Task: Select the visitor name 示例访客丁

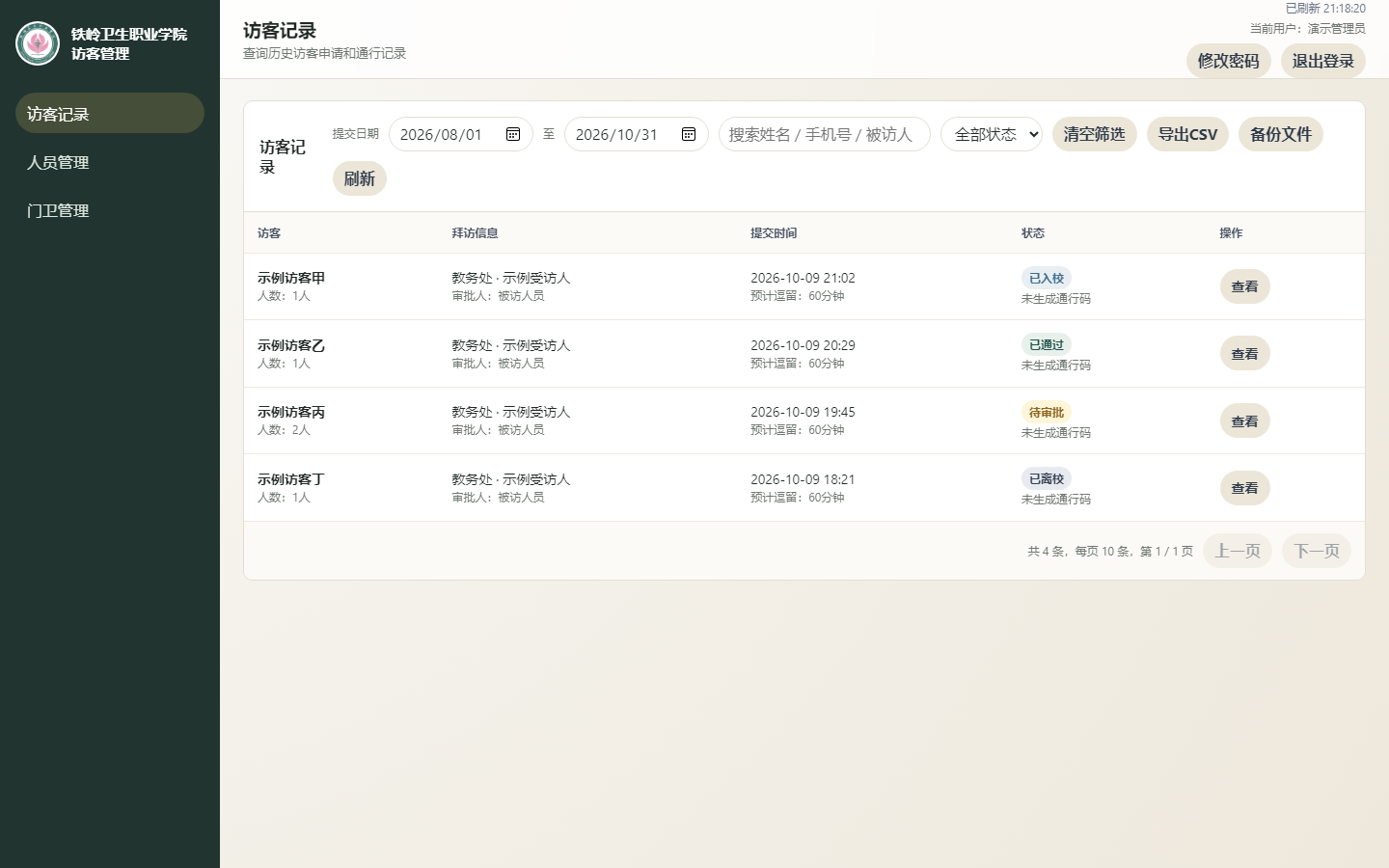Action: pyautogui.click(x=291, y=479)
